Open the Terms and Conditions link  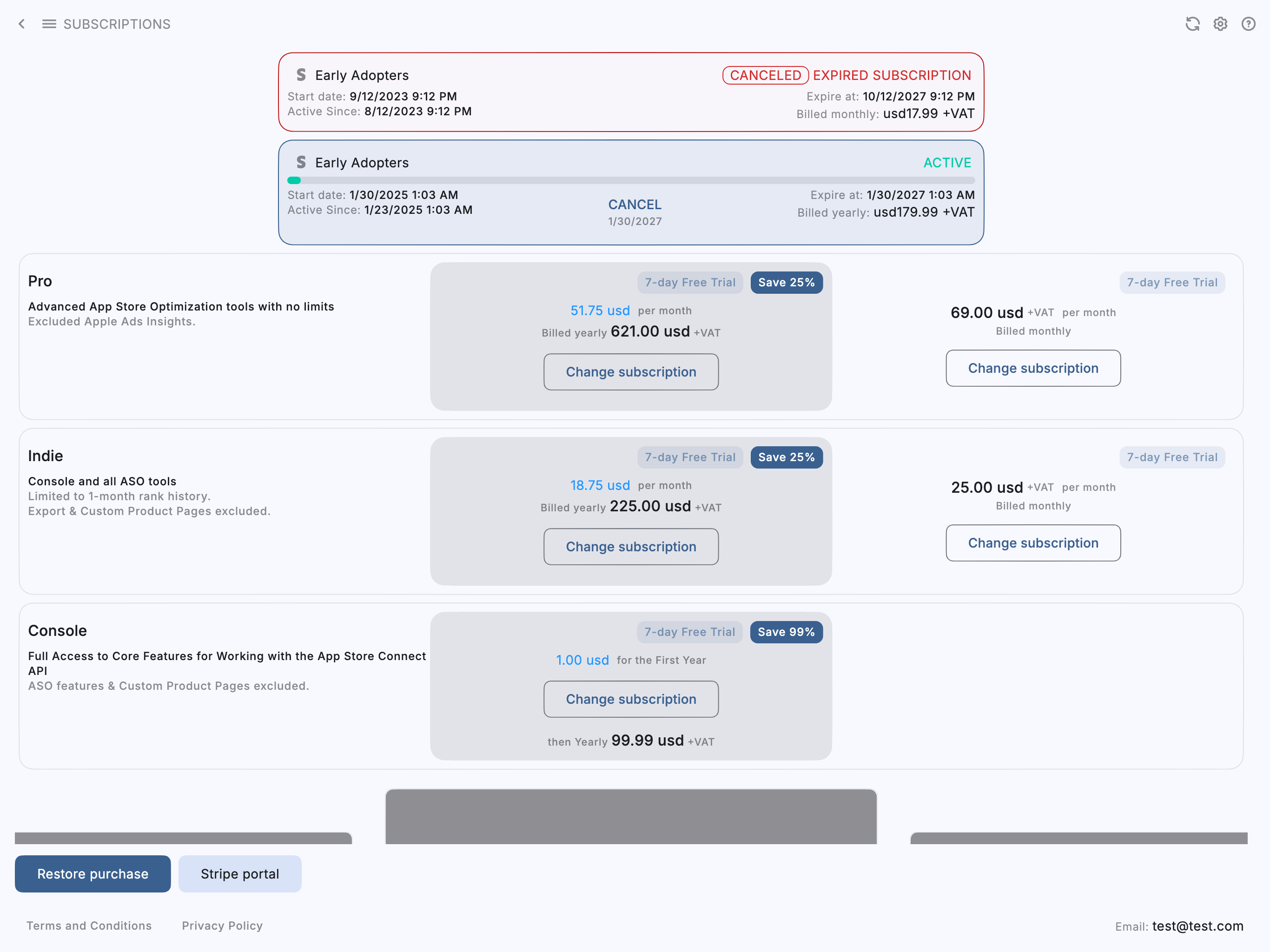tap(89, 926)
